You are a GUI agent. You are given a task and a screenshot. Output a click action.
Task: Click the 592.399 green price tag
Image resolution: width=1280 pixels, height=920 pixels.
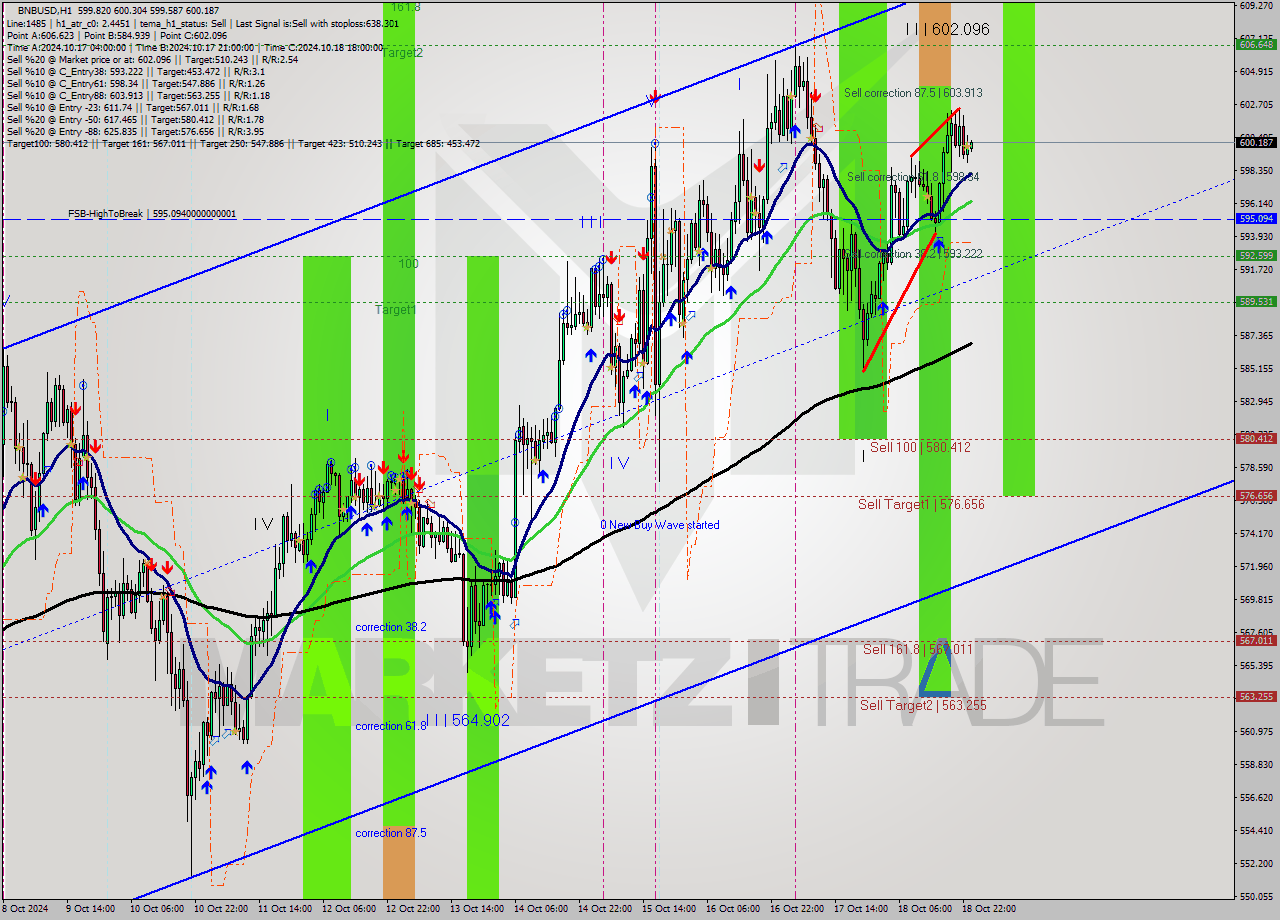[x=1256, y=256]
